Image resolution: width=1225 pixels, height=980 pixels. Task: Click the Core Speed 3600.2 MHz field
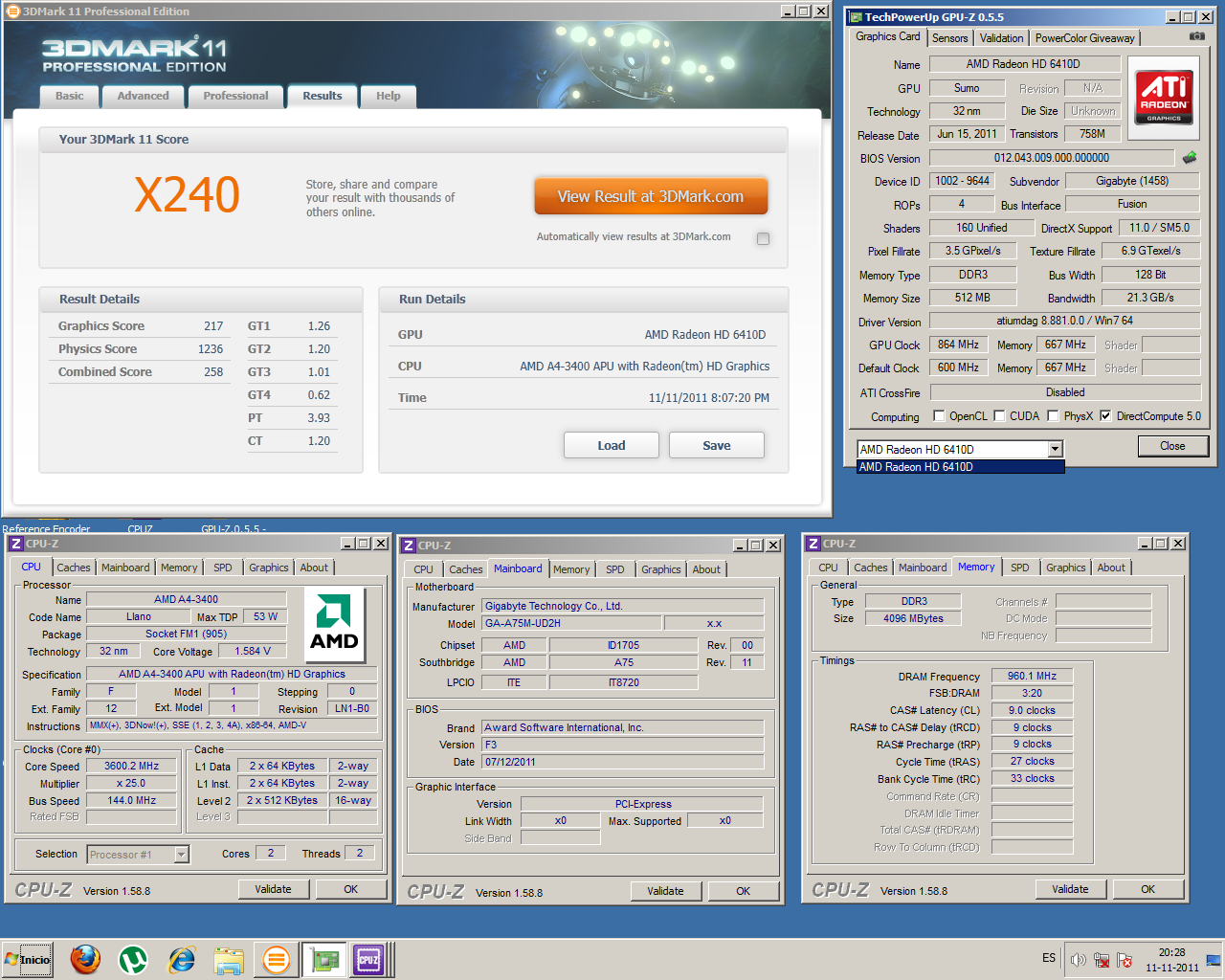(131, 766)
